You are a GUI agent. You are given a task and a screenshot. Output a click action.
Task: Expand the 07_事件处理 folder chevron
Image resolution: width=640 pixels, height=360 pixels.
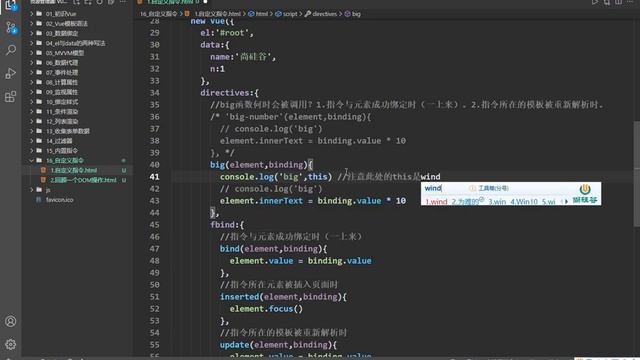tap(31, 72)
